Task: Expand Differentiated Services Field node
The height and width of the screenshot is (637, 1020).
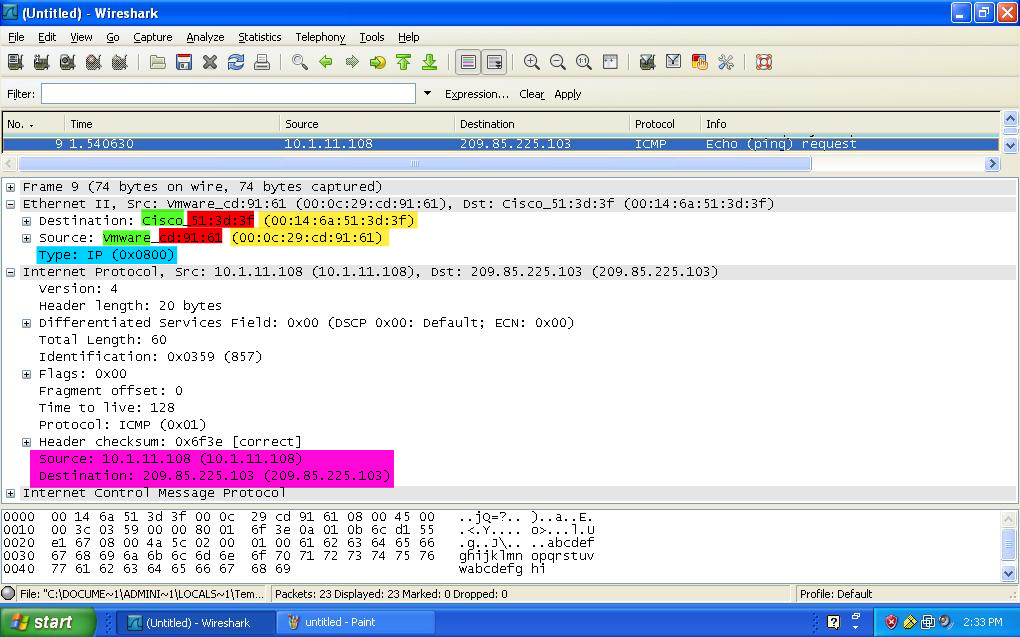Action: [x=27, y=323]
